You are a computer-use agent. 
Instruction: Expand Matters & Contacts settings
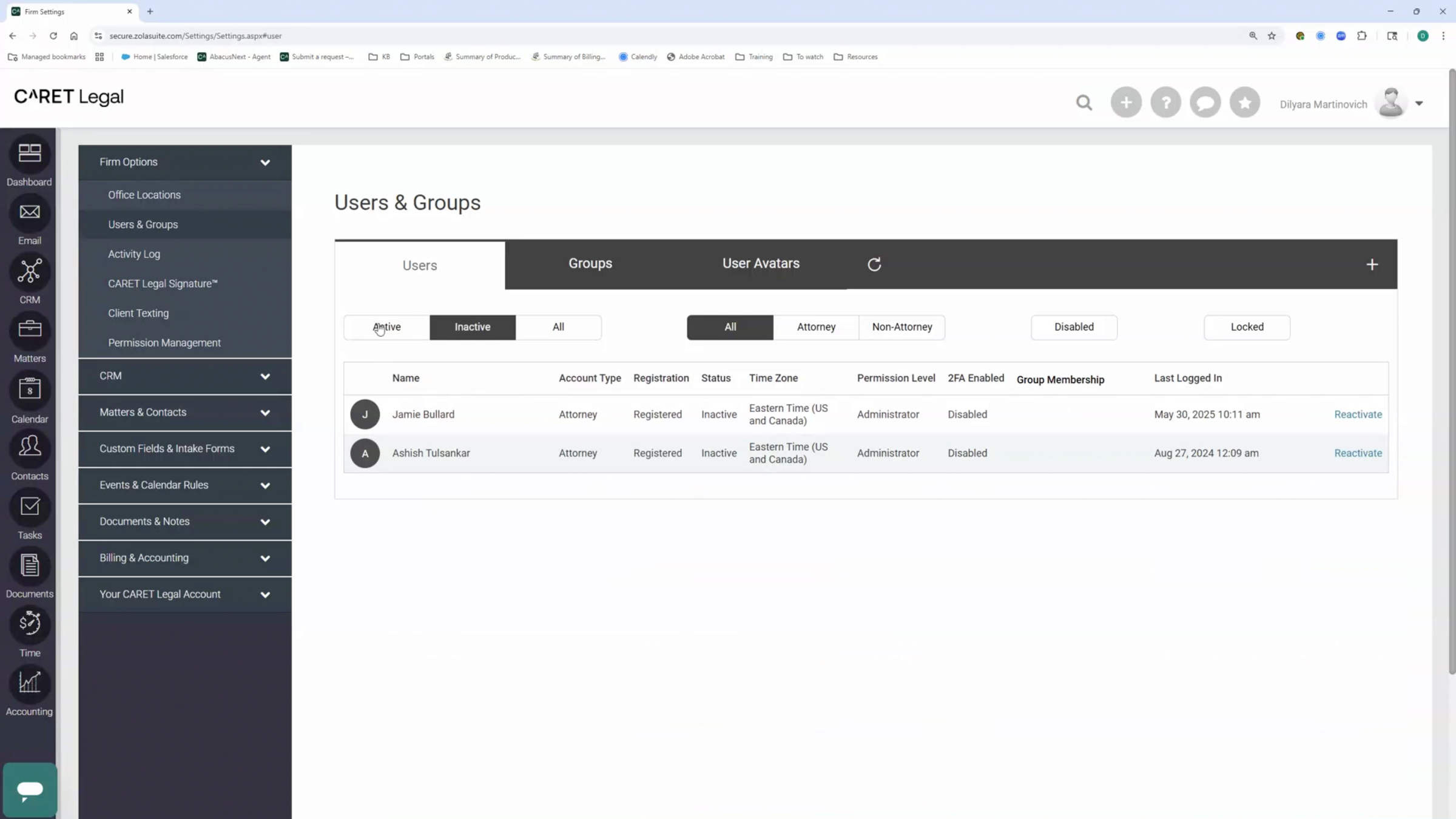click(185, 413)
